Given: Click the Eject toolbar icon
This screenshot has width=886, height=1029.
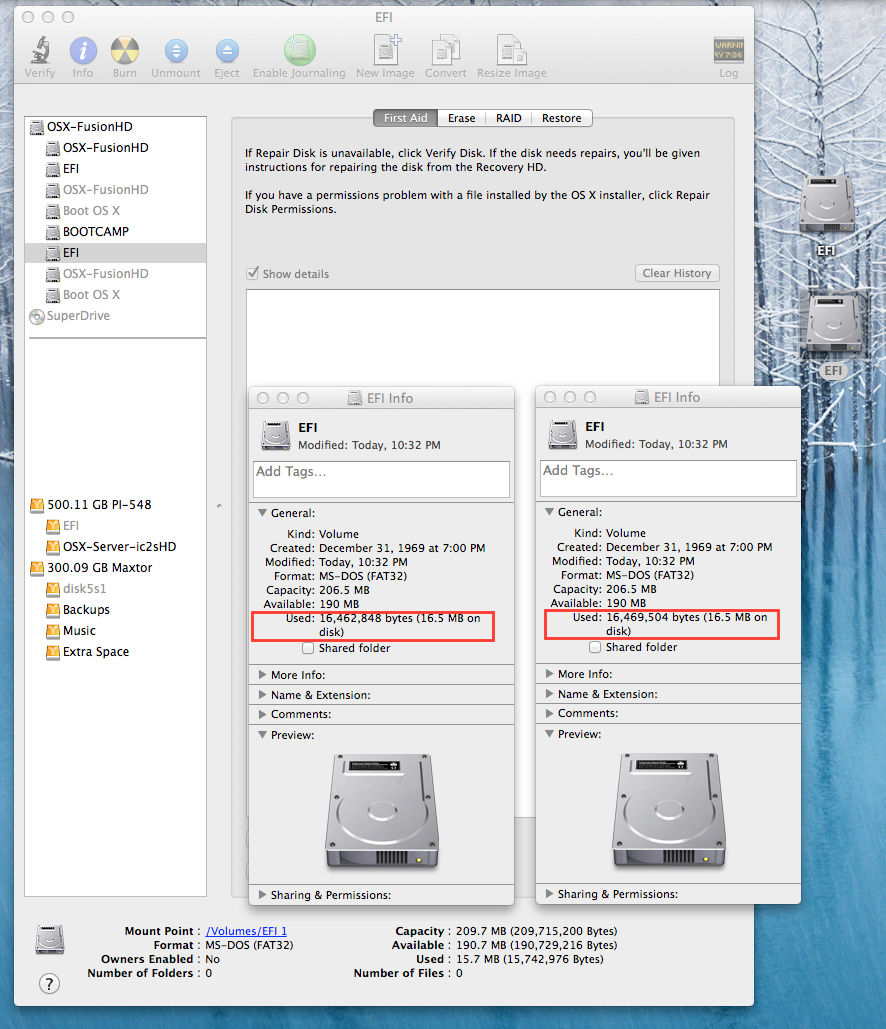Looking at the screenshot, I should click(x=227, y=51).
